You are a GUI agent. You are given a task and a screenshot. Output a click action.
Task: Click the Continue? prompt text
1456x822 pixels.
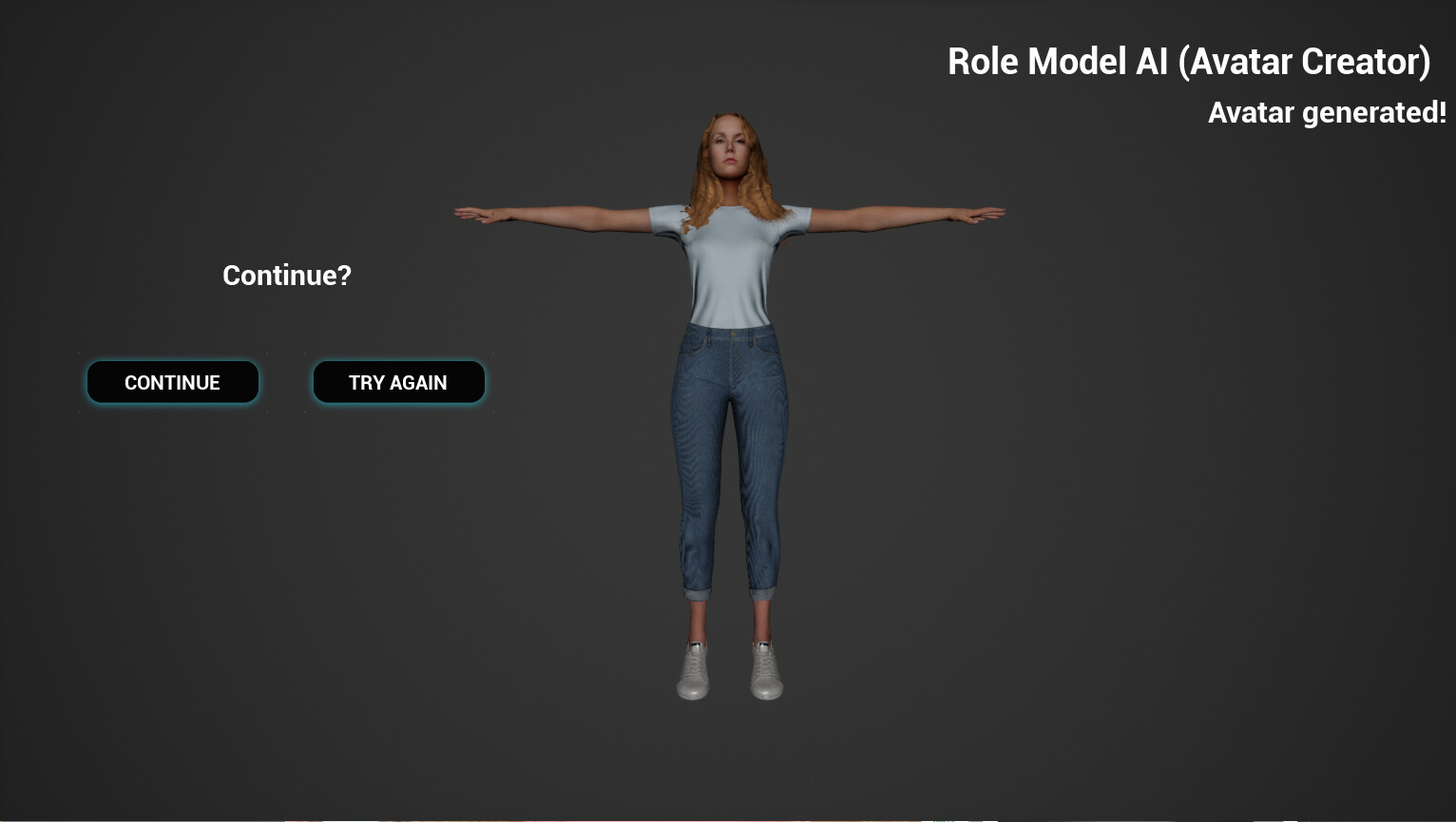click(x=286, y=276)
